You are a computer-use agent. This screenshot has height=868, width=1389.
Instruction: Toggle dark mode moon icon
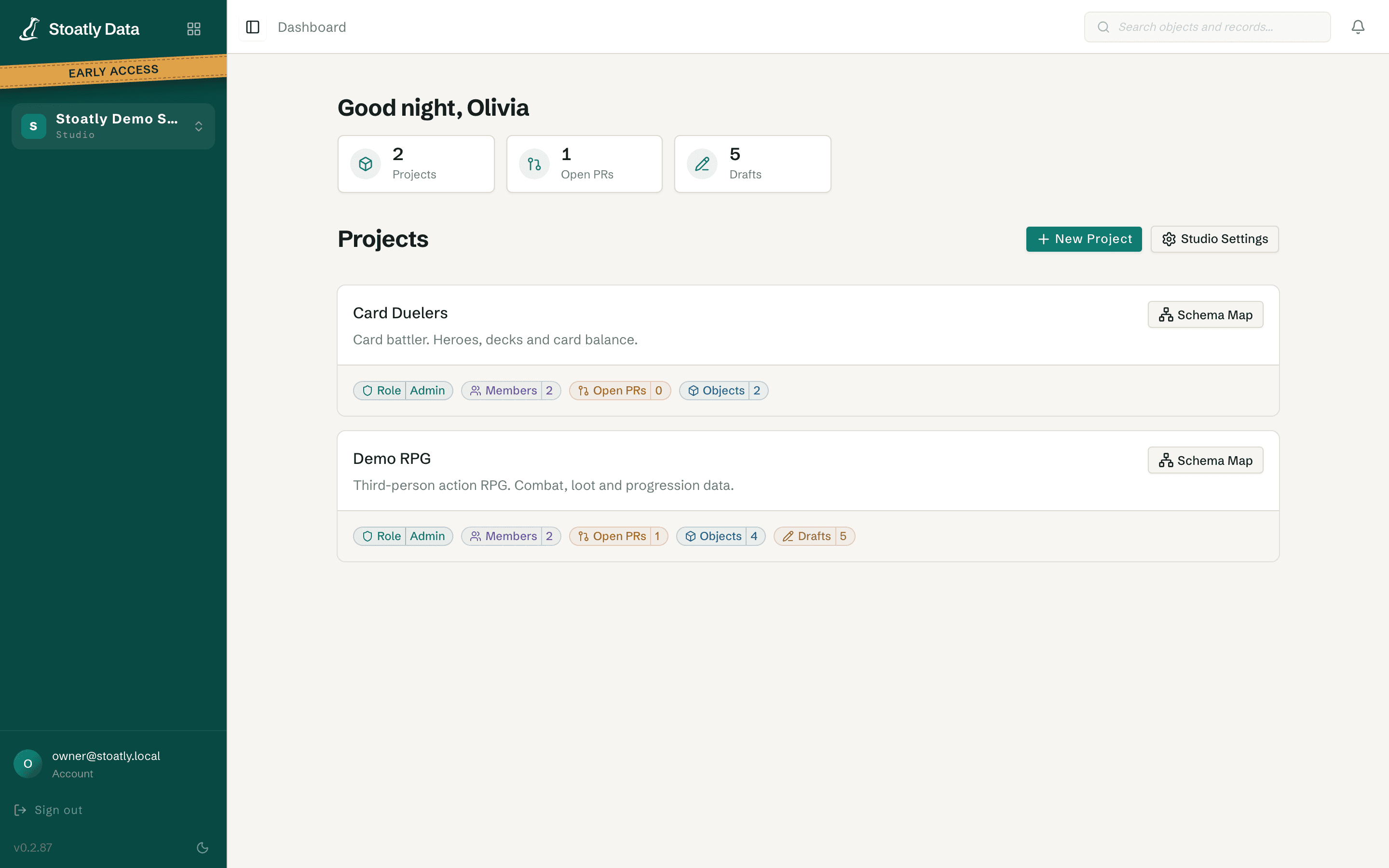[203, 847]
